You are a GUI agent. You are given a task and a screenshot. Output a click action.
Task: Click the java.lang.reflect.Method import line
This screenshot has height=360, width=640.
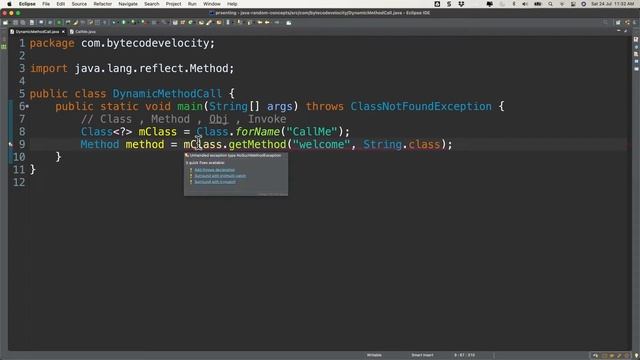[x=132, y=69]
